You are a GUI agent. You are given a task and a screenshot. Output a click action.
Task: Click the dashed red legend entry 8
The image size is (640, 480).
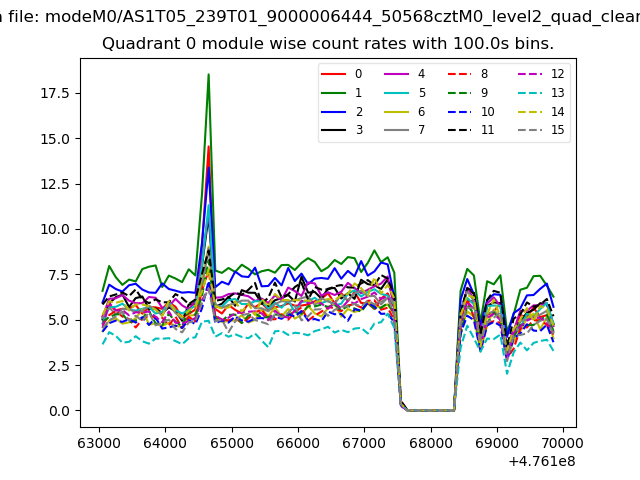tap(457, 74)
